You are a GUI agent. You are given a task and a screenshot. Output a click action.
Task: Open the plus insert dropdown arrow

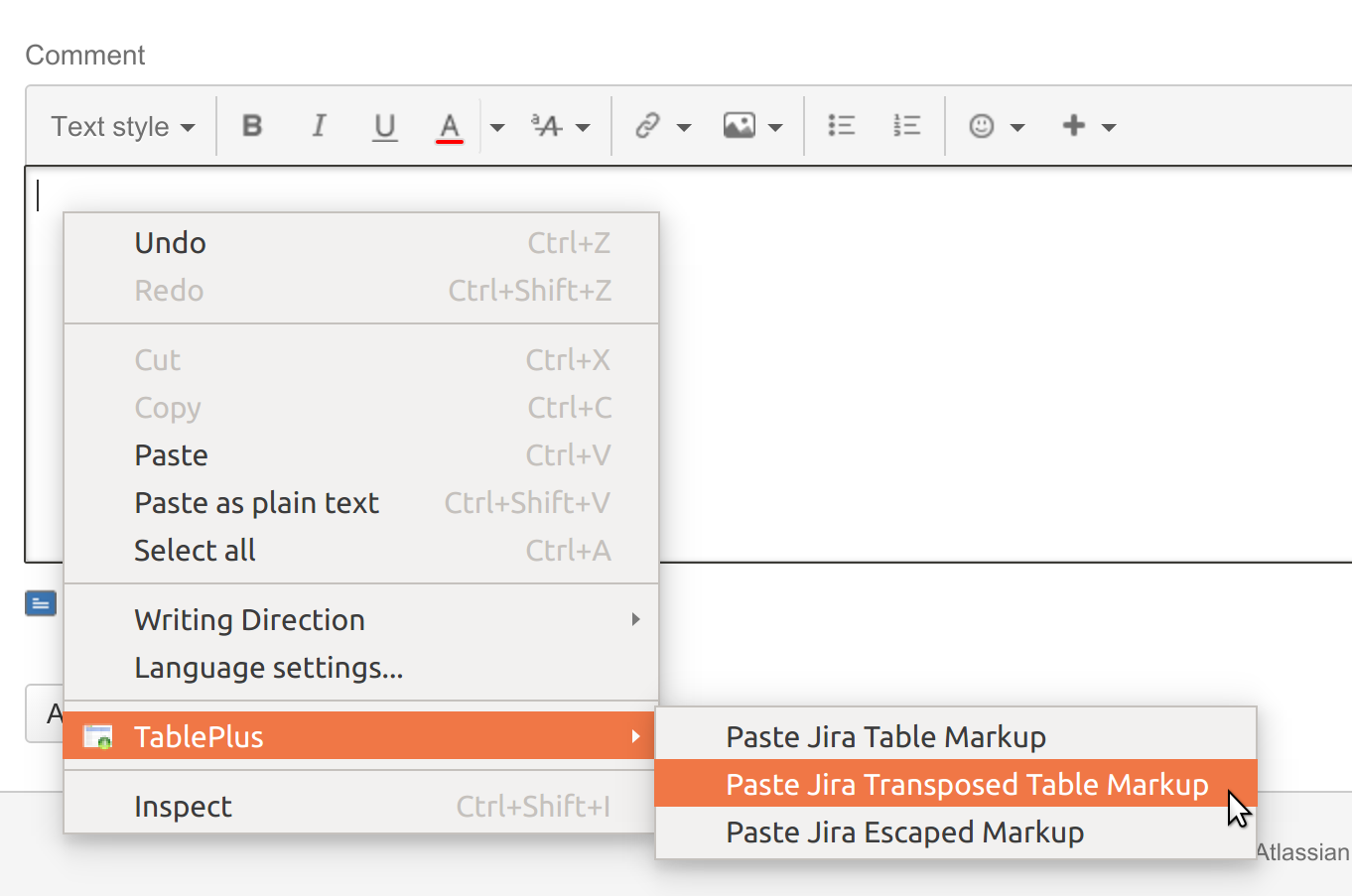[x=1109, y=127]
